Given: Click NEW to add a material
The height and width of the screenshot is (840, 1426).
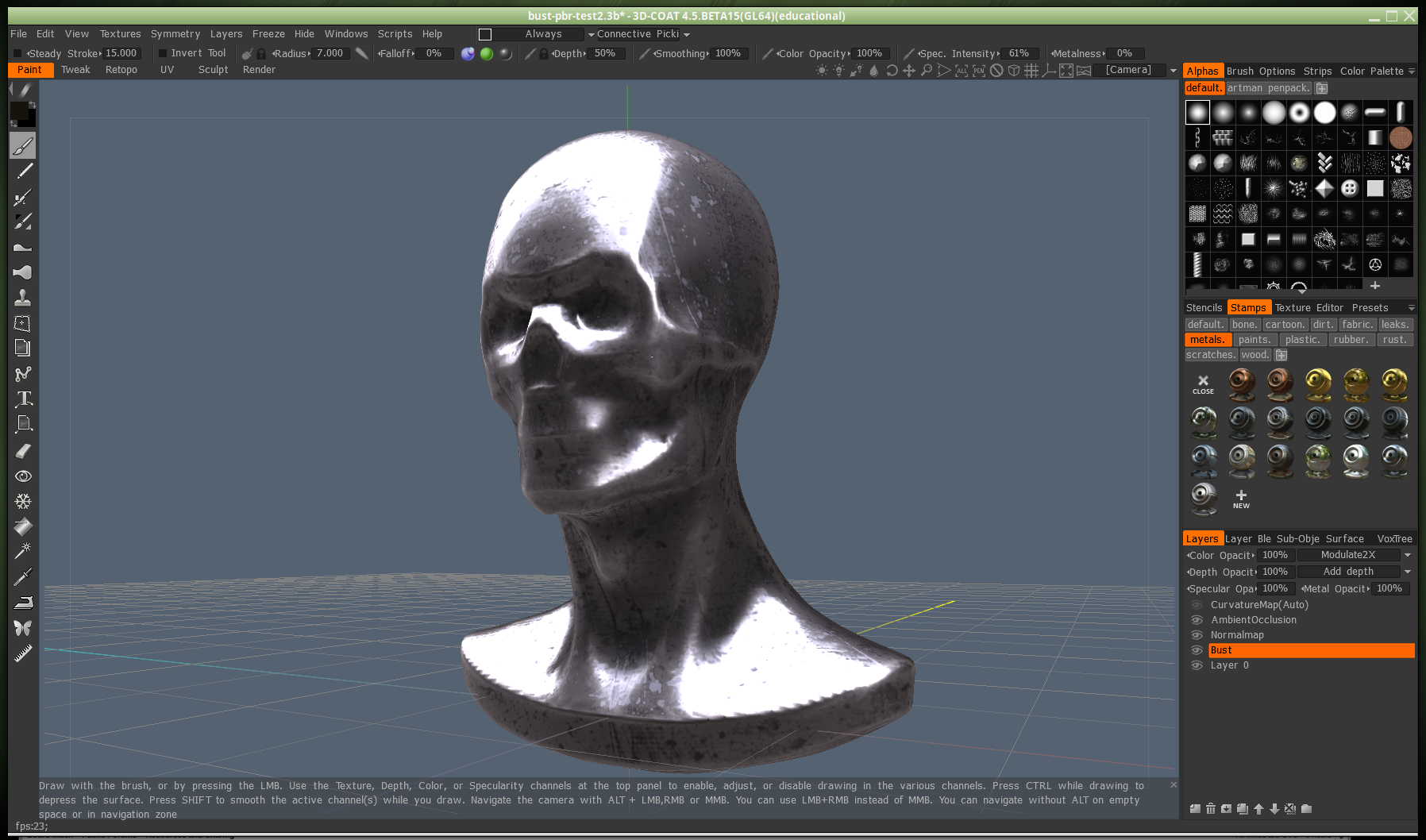Looking at the screenshot, I should coord(1241,499).
